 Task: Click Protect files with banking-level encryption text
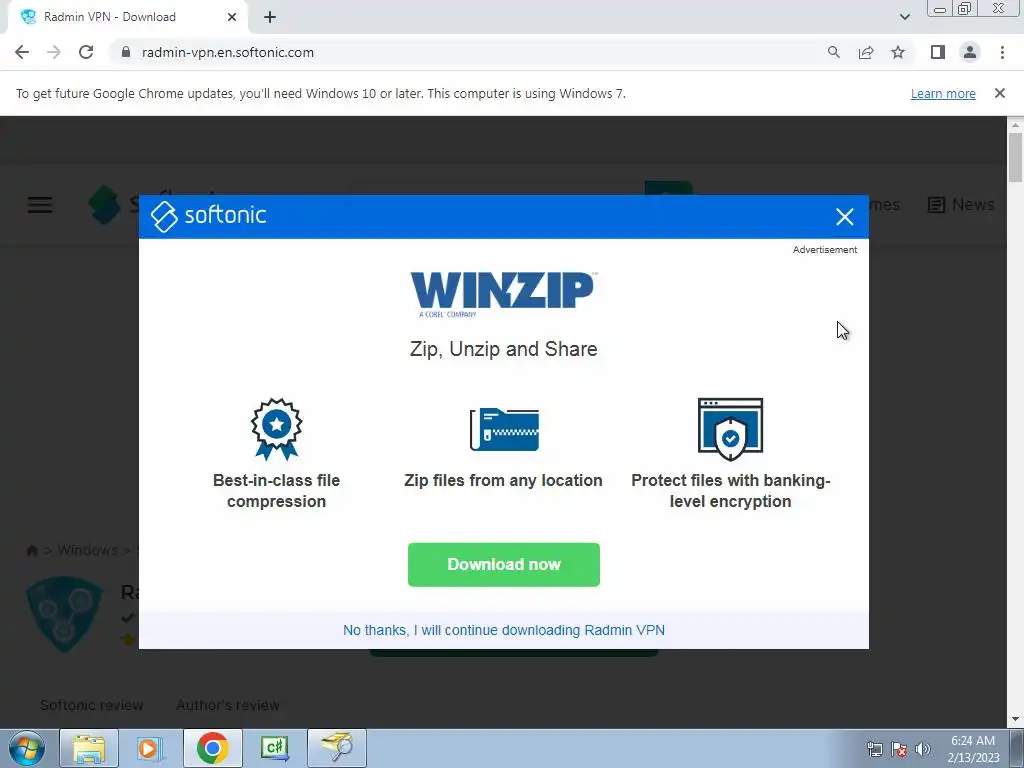731,490
